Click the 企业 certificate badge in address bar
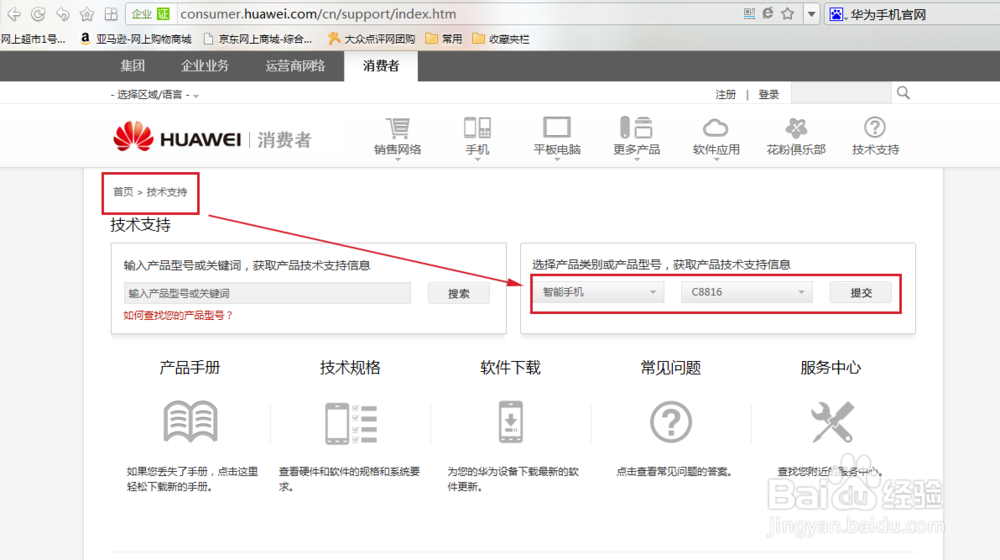The width and height of the screenshot is (1000, 560). pos(150,13)
